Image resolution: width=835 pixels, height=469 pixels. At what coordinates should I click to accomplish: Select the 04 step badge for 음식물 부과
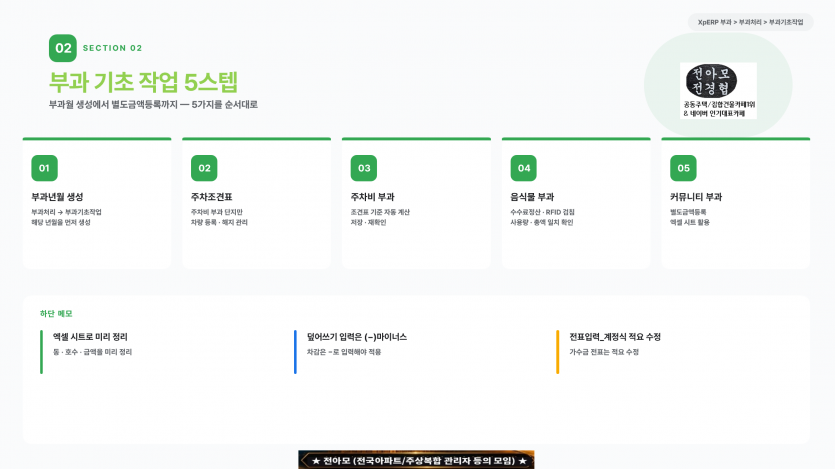(523, 168)
